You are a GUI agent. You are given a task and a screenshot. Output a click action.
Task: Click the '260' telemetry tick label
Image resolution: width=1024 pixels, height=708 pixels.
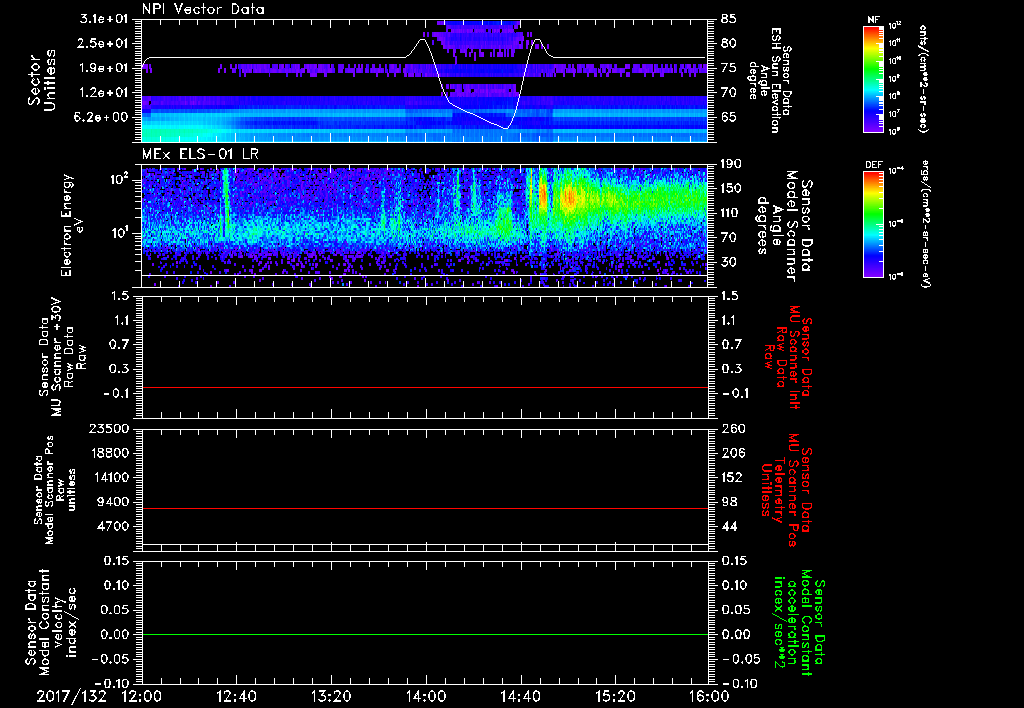pos(731,429)
